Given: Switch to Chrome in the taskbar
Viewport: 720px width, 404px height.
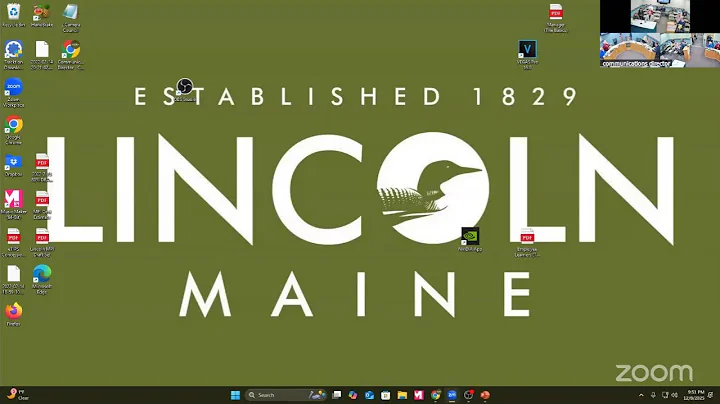Looking at the screenshot, I should point(435,395).
